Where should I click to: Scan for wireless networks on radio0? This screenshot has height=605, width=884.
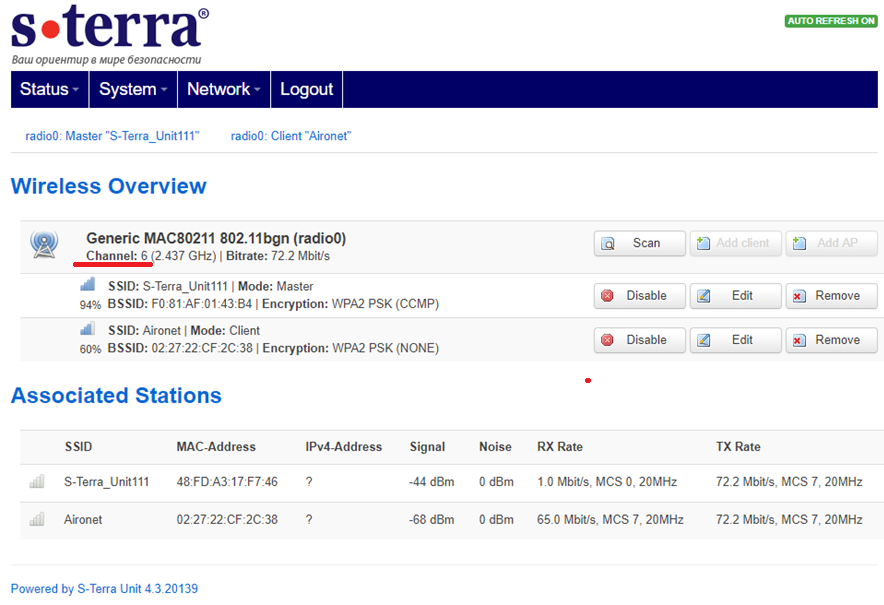pyautogui.click(x=639, y=244)
